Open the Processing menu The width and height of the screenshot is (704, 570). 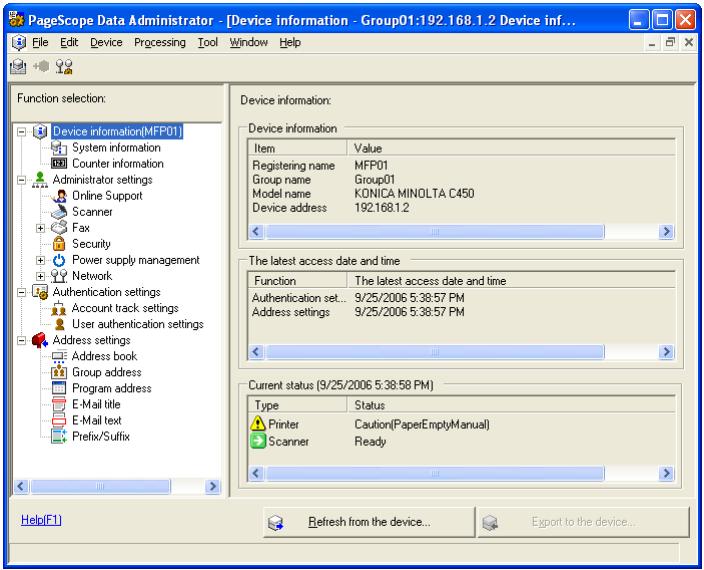pyautogui.click(x=160, y=42)
